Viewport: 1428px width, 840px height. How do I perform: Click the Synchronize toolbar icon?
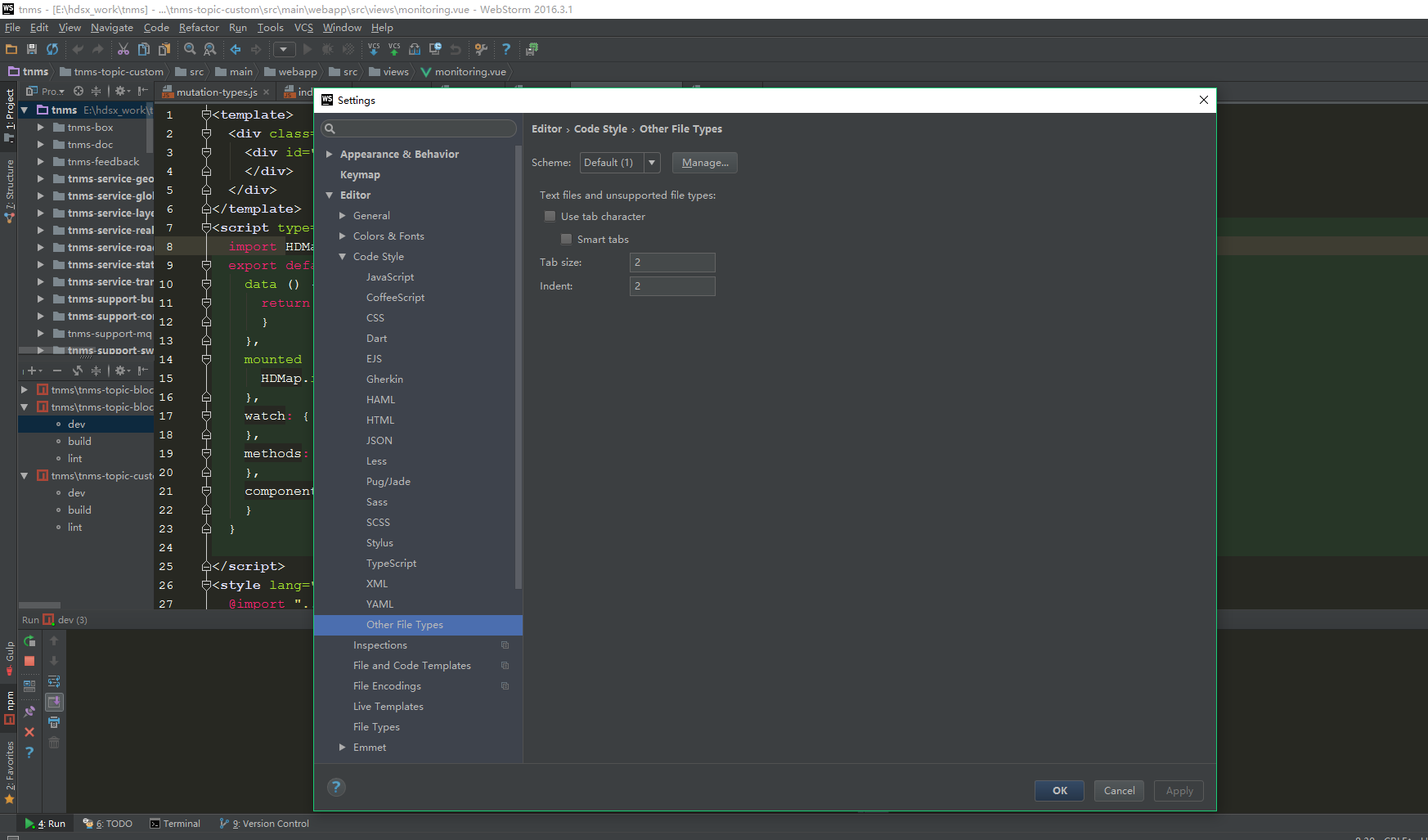[52, 49]
